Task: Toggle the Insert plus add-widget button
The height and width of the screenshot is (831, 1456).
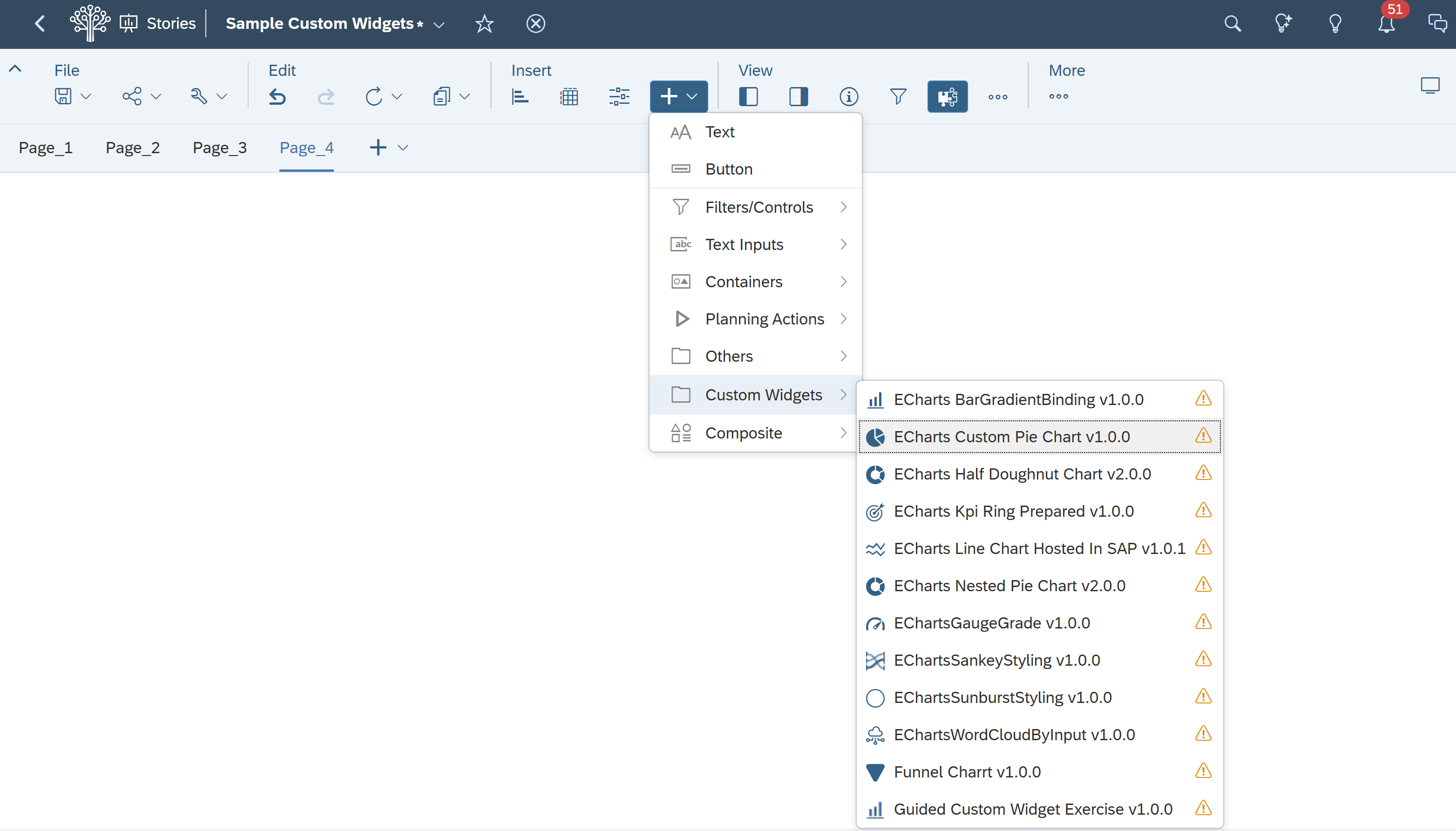Action: [678, 96]
